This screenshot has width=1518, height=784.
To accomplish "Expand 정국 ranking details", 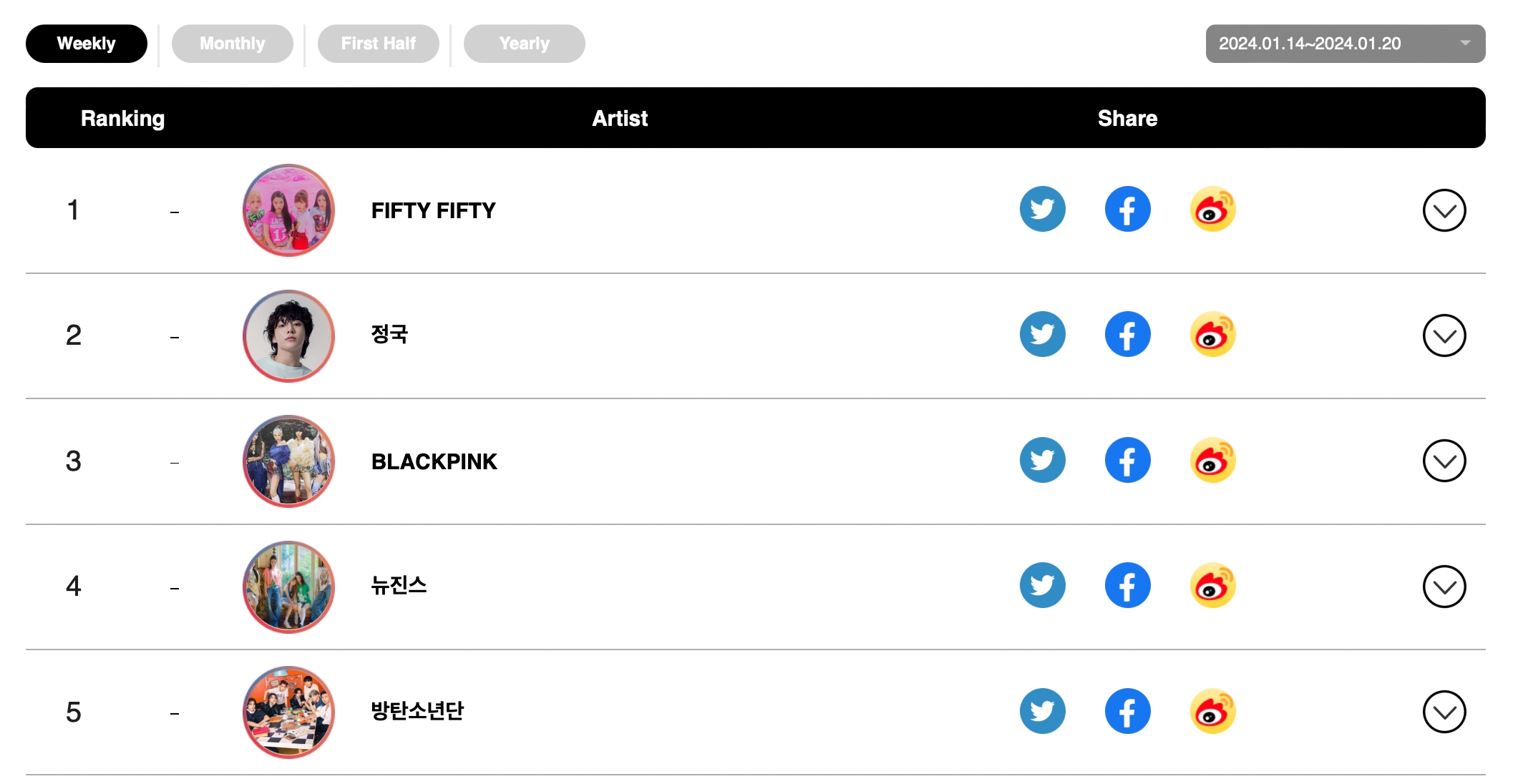I will click(1444, 335).
